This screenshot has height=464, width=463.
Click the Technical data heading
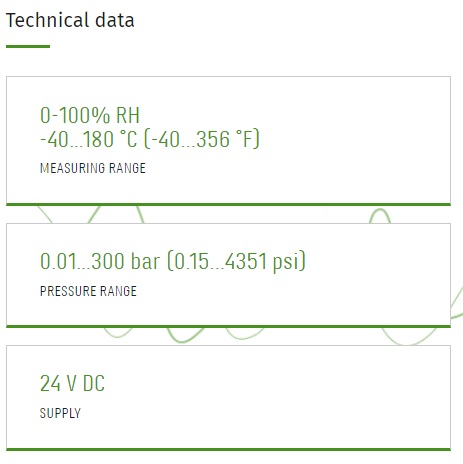[x=70, y=20]
